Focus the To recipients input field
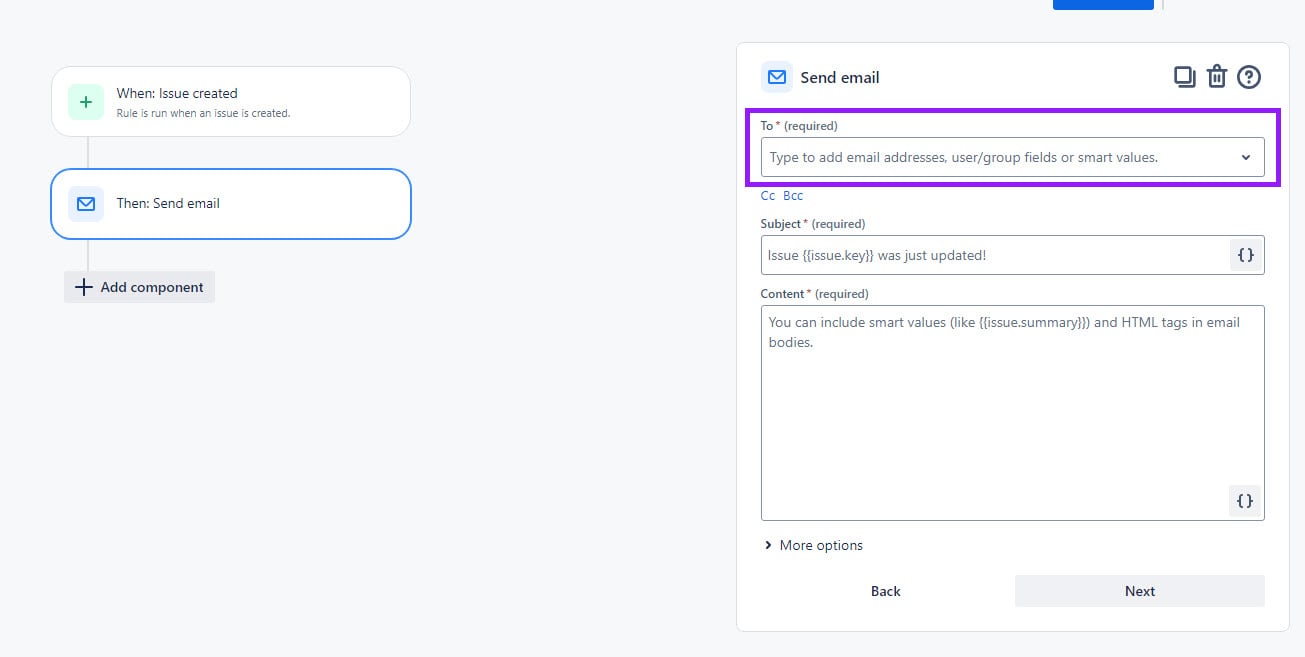This screenshot has height=657, width=1305. pyautogui.click(x=1012, y=157)
